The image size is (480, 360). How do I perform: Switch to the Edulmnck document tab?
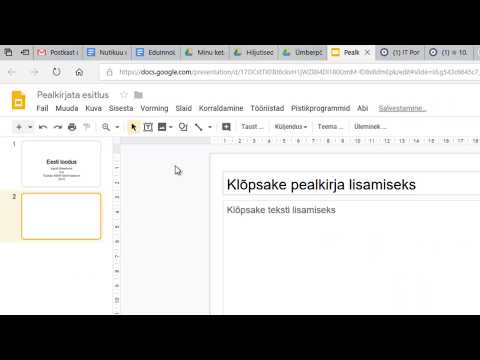coord(156,52)
